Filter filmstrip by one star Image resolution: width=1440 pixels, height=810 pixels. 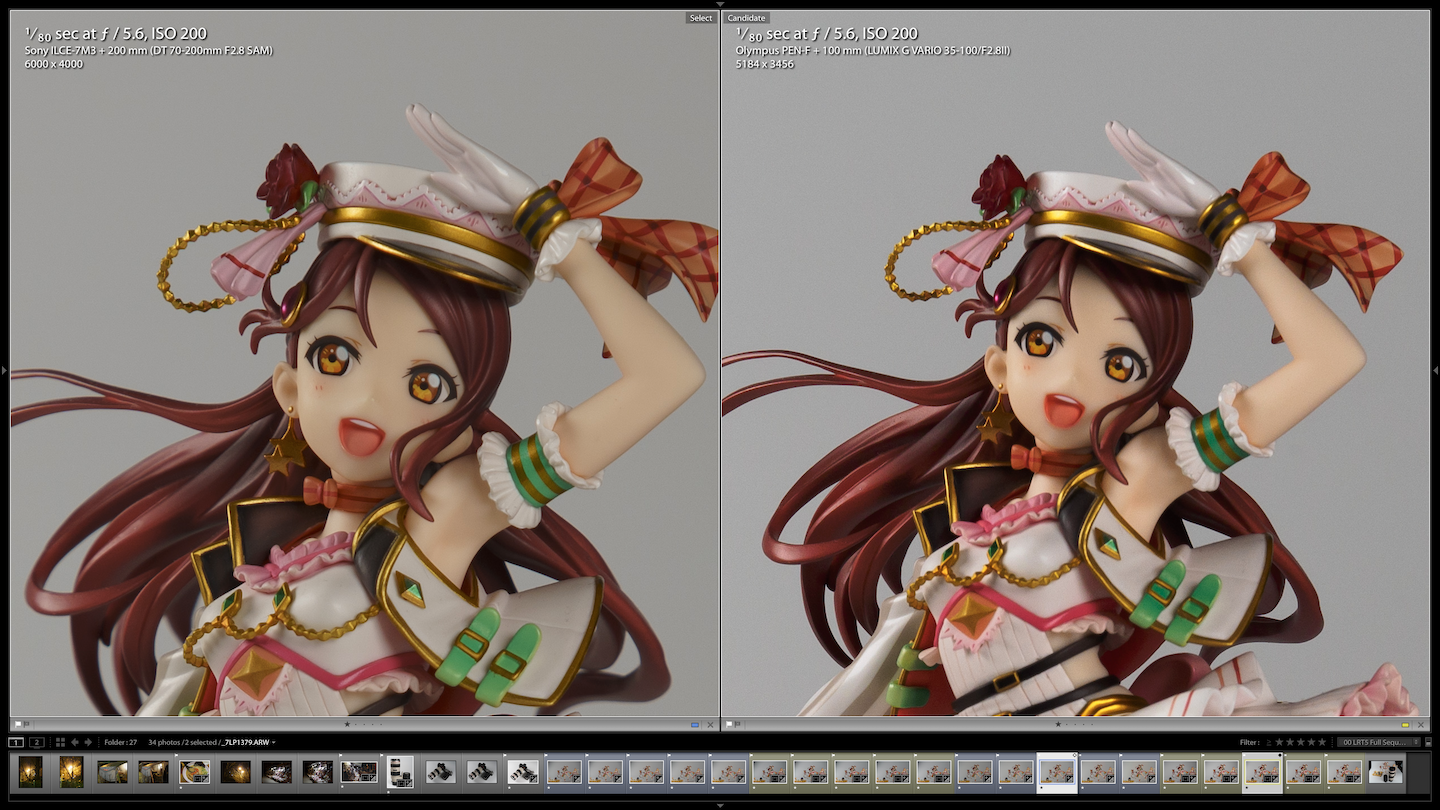1279,742
